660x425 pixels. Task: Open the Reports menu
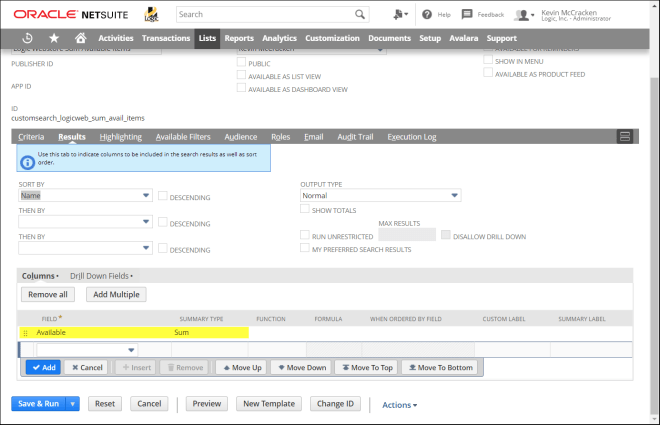239,38
